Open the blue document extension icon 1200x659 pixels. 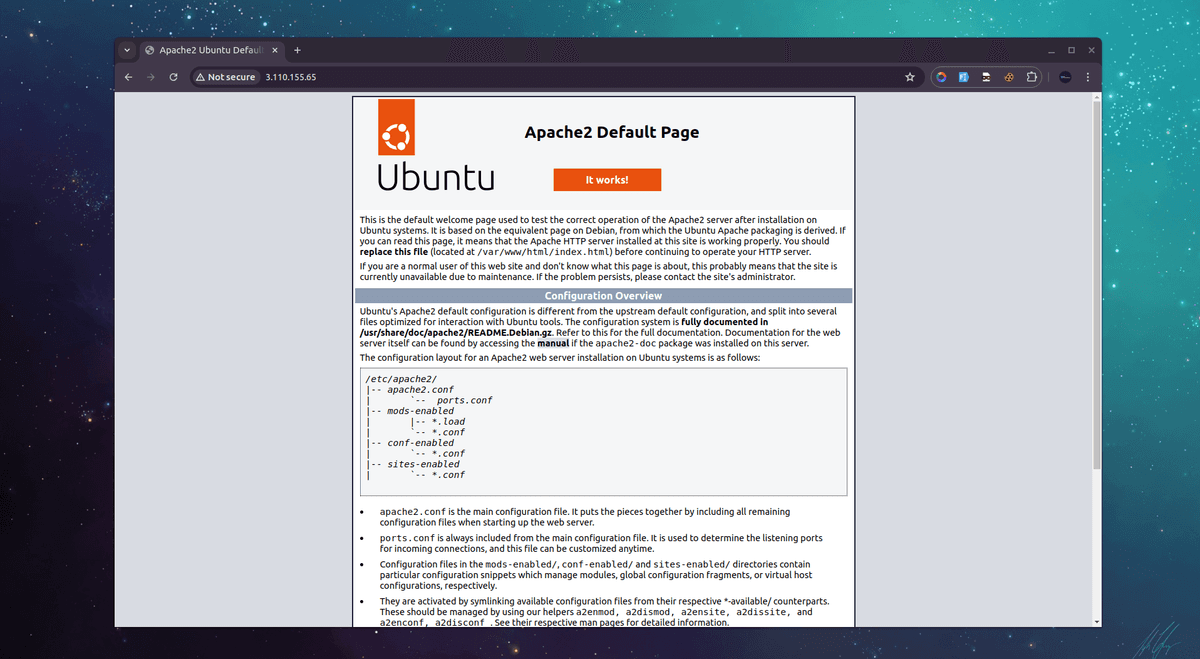click(x=963, y=77)
